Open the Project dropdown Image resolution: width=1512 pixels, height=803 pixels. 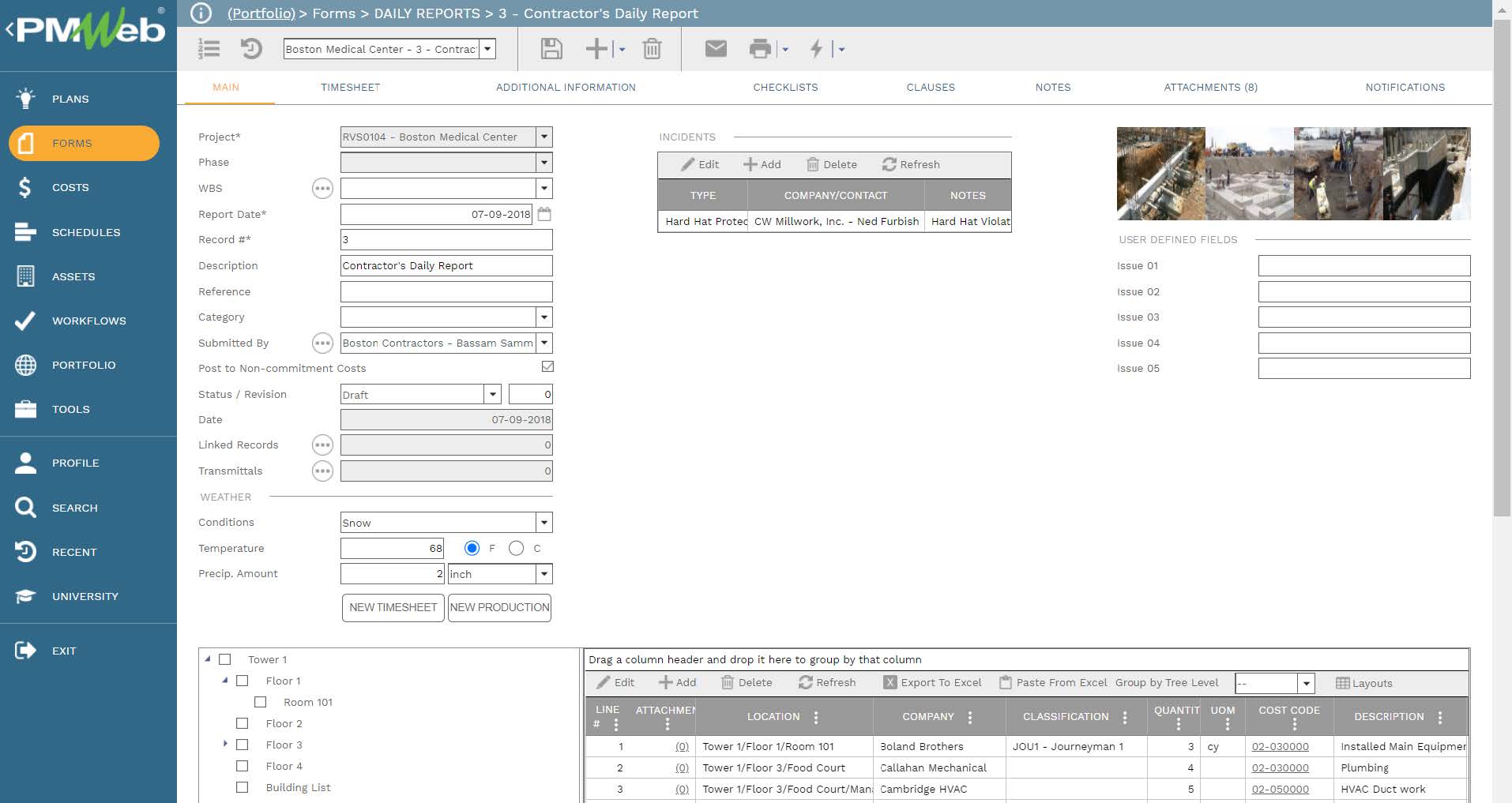point(544,137)
